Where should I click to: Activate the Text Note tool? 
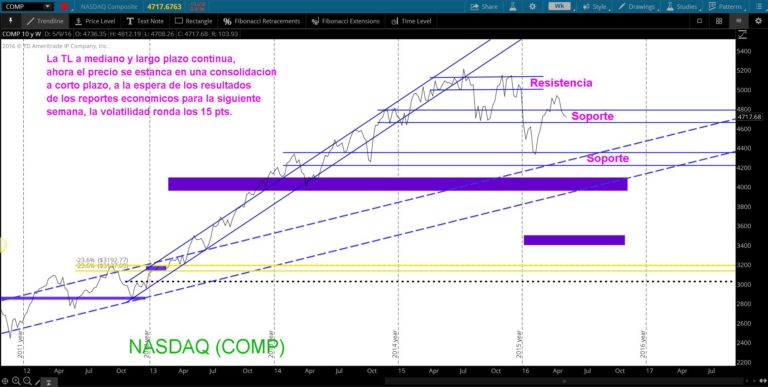[145, 21]
